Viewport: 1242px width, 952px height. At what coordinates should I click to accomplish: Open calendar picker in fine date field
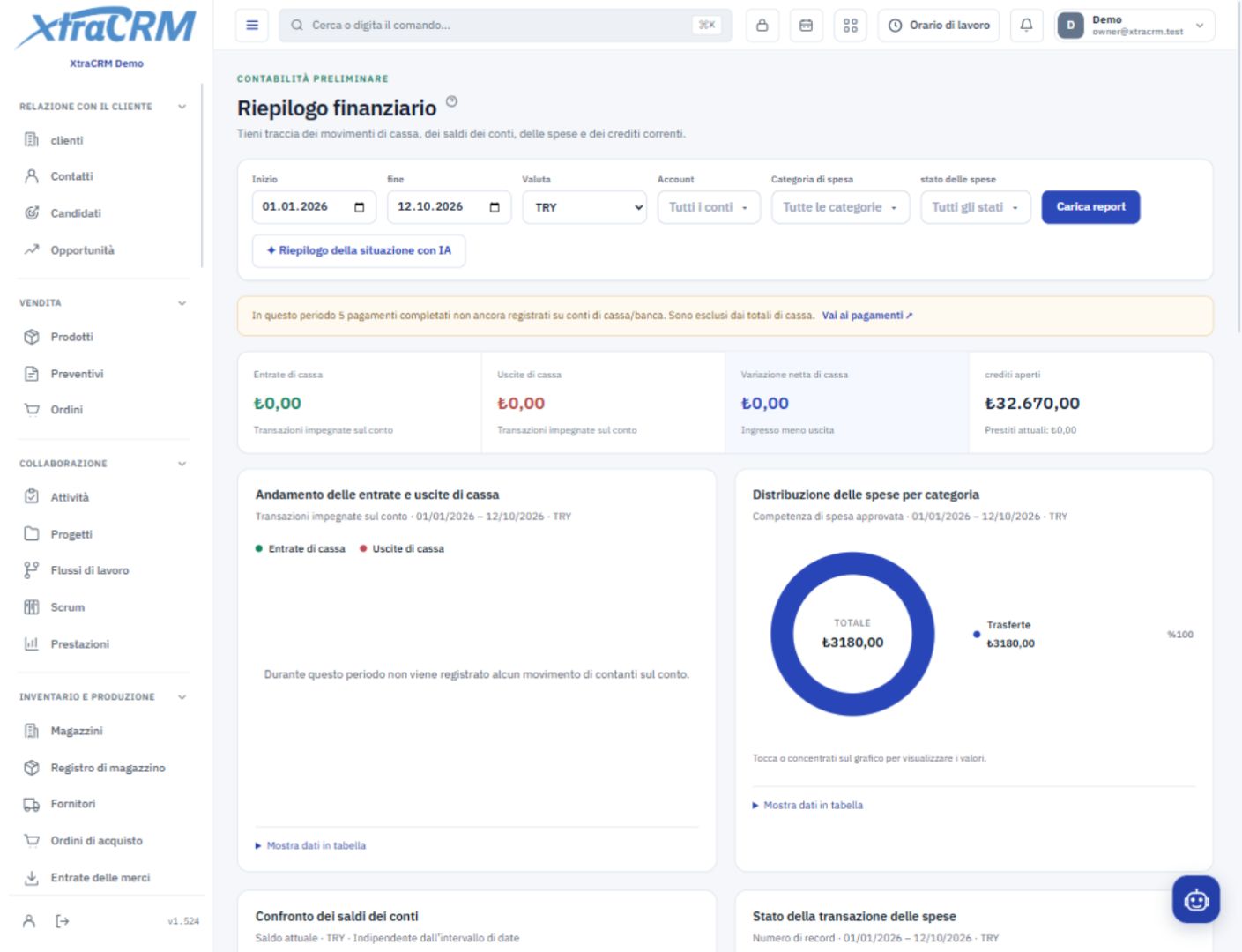(495, 207)
